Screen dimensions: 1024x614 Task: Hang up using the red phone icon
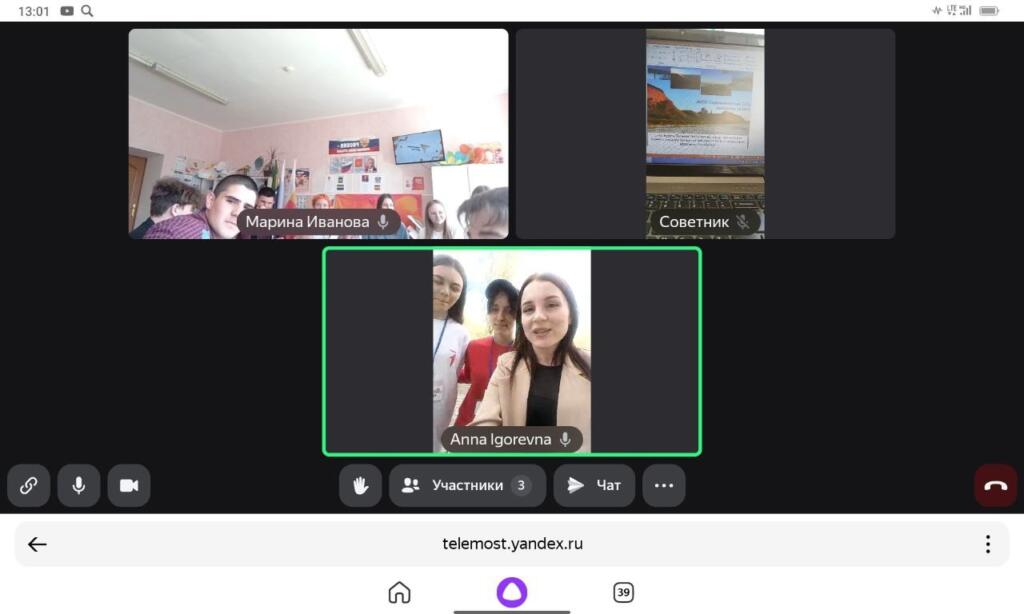995,485
